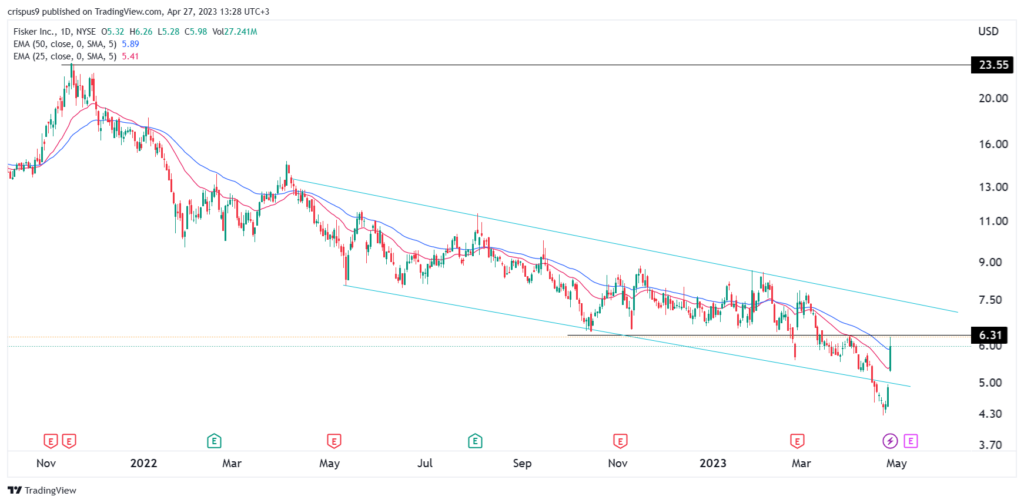This screenshot has width=1024, height=503.
Task: Open the red earnings marker above May 2022
Action: pyautogui.click(x=334, y=441)
